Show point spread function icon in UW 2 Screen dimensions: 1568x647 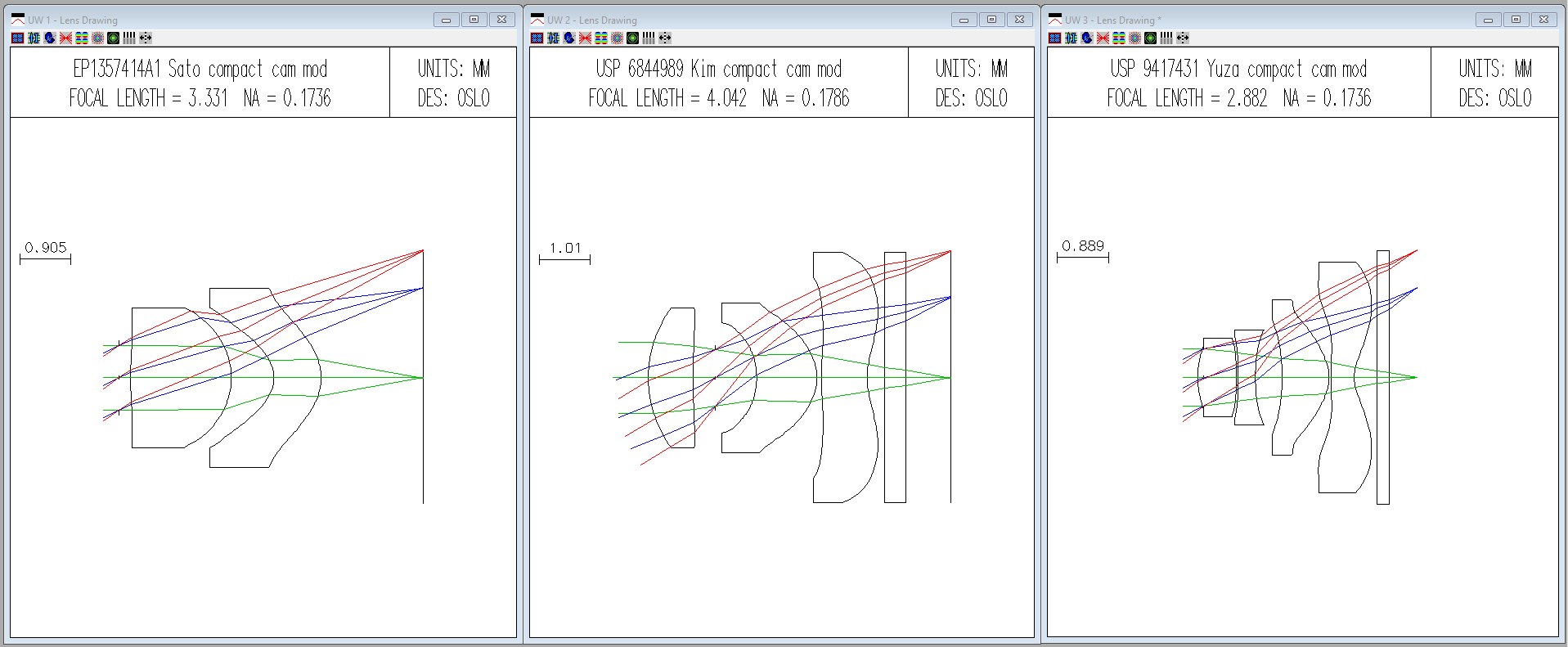tap(632, 38)
